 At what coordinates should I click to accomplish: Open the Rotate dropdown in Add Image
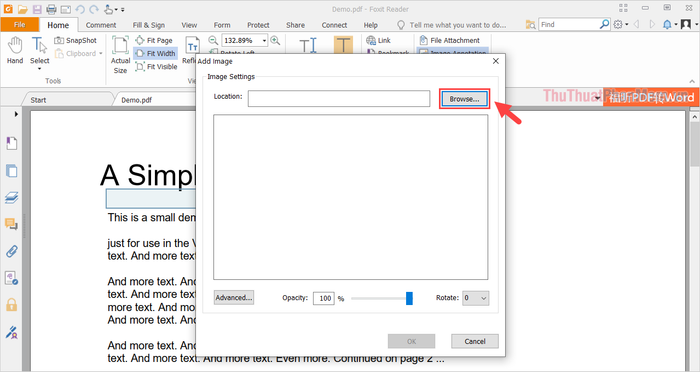point(475,298)
